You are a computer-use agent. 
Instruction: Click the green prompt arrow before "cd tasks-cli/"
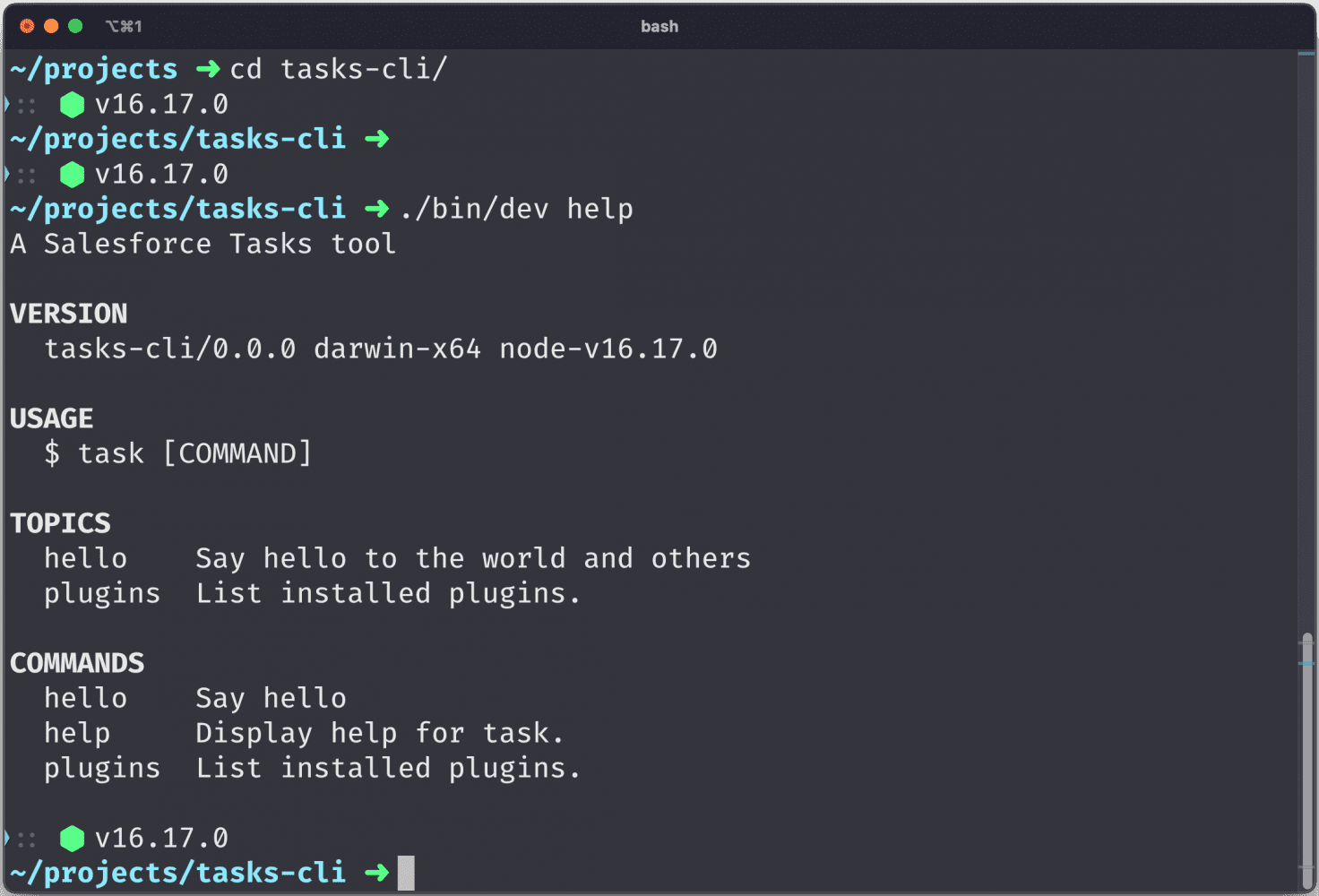(x=208, y=69)
